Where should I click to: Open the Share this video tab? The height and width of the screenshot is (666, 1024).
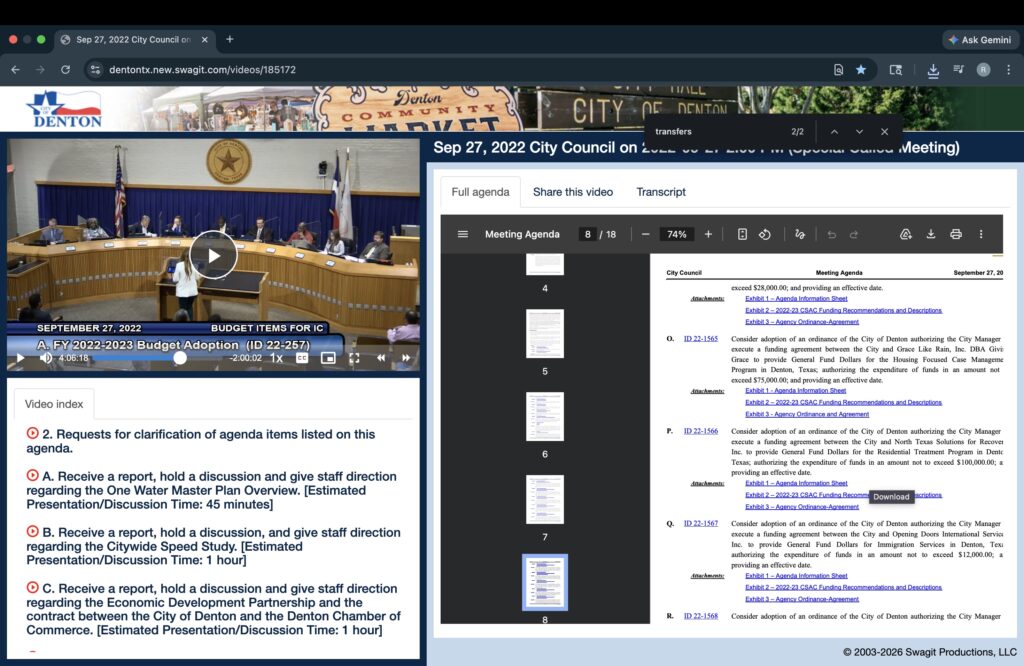coord(573,192)
